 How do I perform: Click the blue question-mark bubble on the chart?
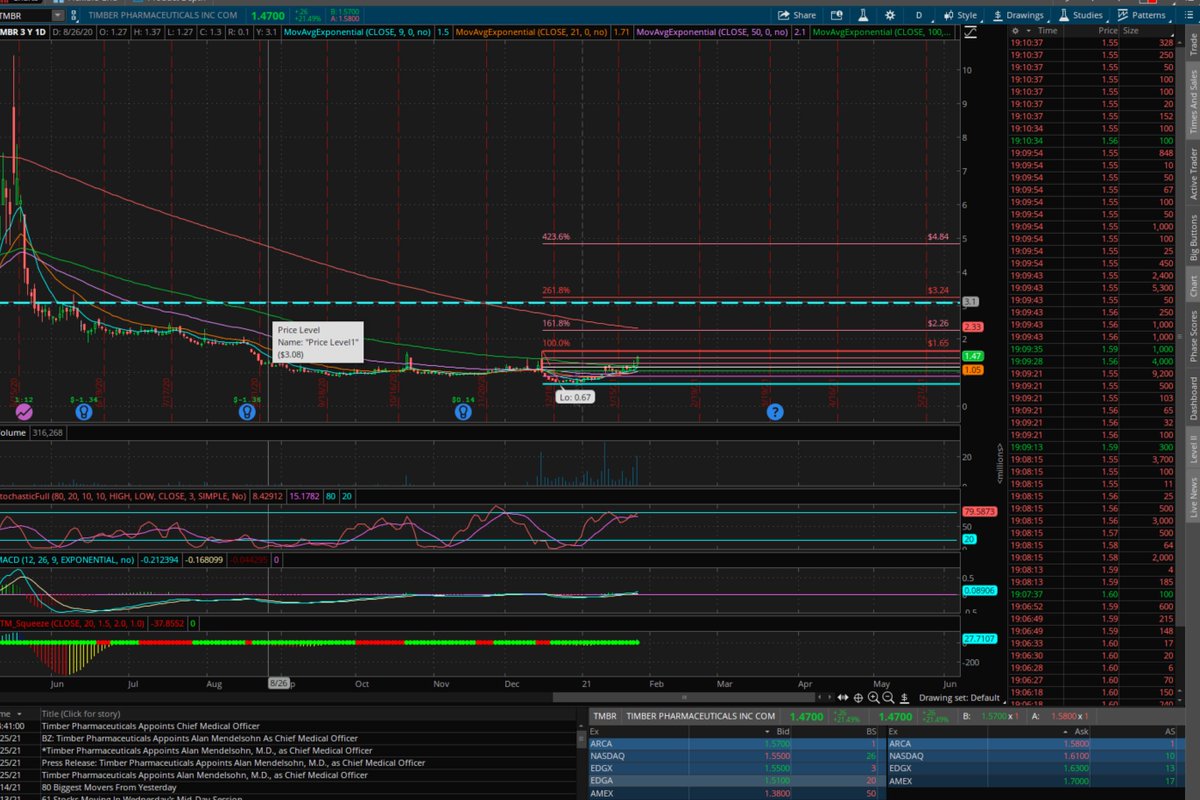click(775, 411)
